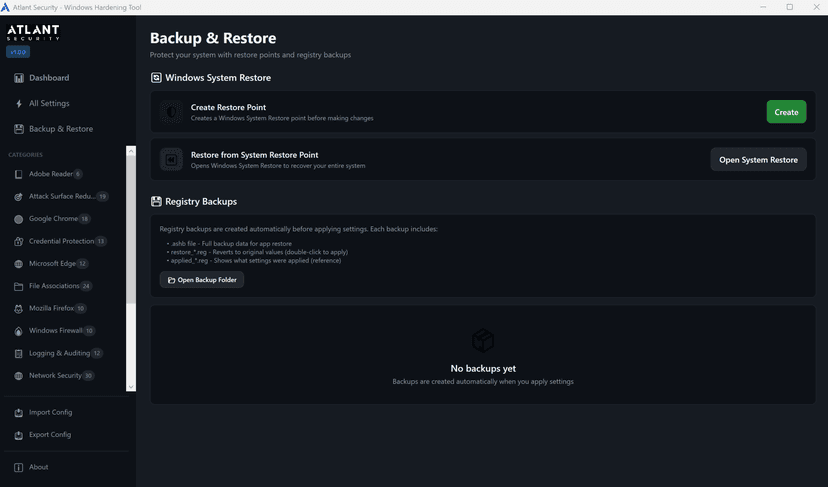Click the '.ashb file' bullet line
The image size is (828, 487).
click(229, 244)
